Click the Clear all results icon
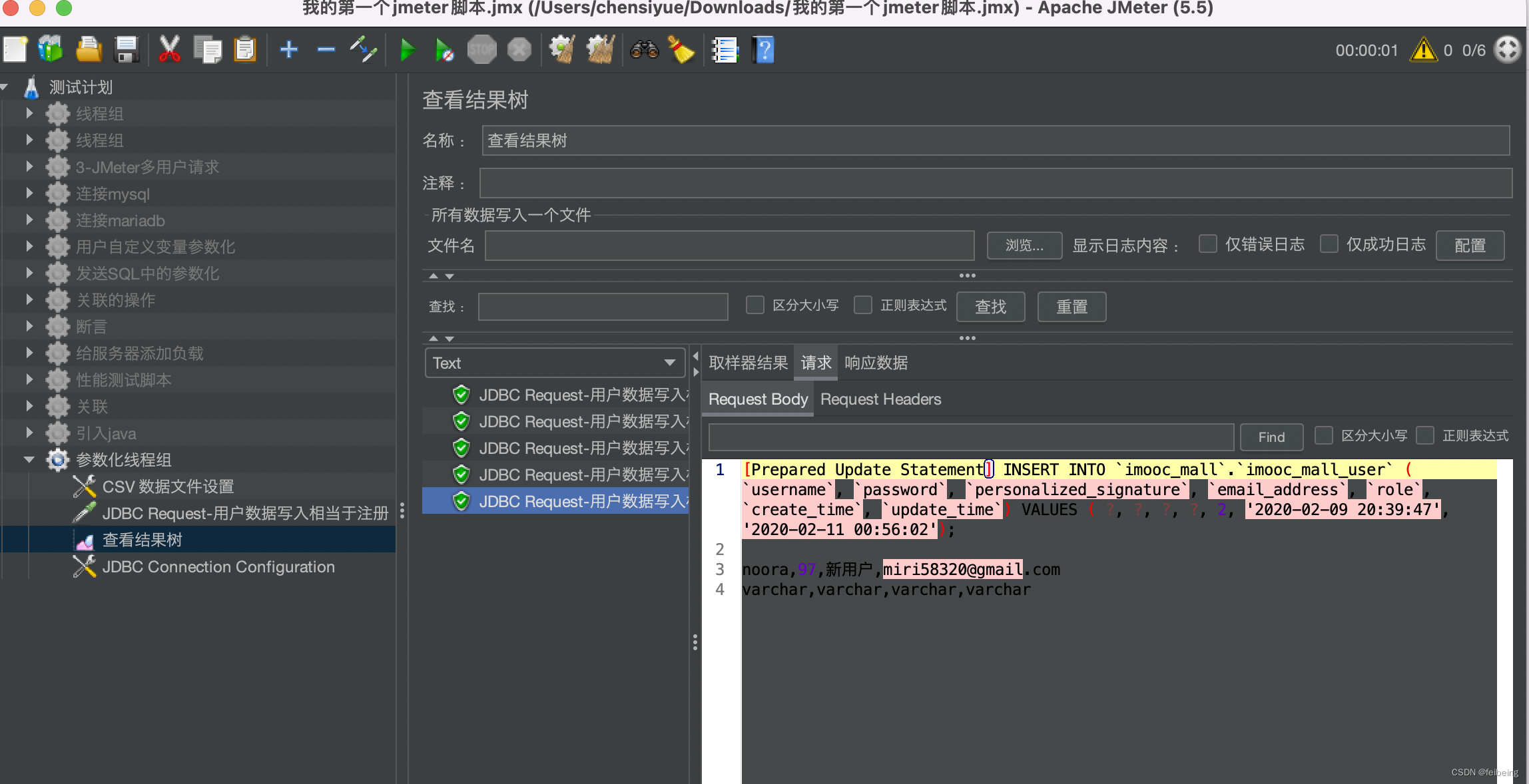1529x784 pixels. (600, 50)
